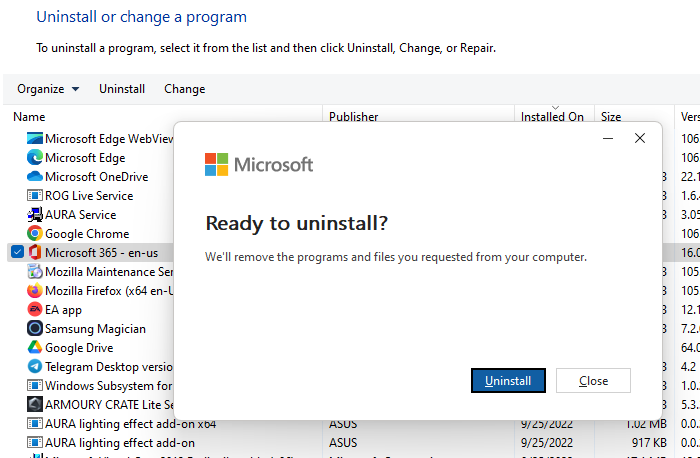Select the Microsoft Edge row text

click(x=85, y=158)
